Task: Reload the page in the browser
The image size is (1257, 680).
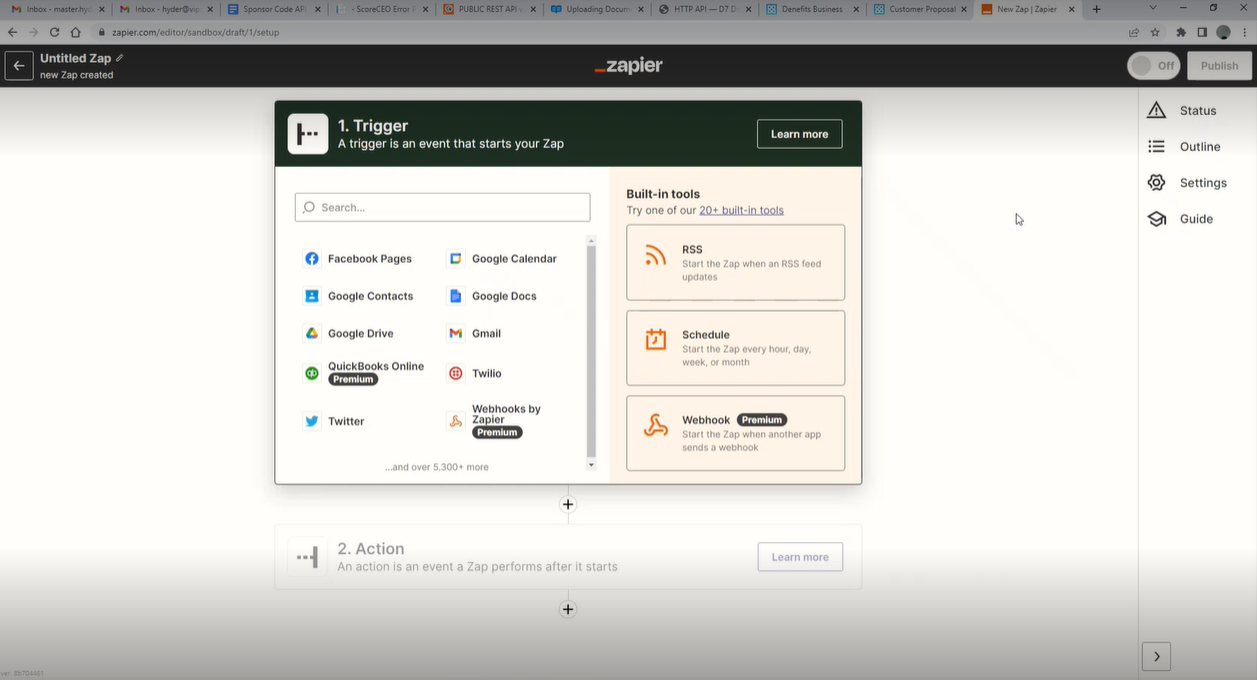Action: pyautogui.click(x=54, y=32)
